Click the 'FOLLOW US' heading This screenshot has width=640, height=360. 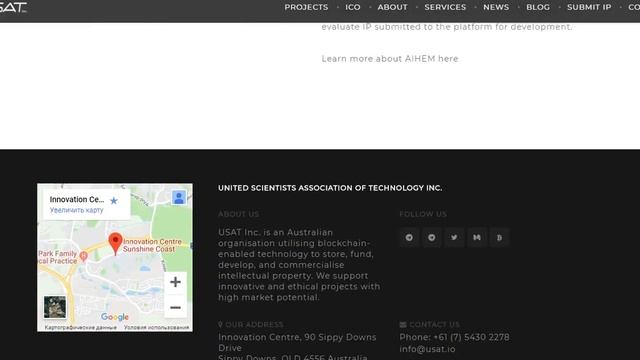tap(423, 214)
